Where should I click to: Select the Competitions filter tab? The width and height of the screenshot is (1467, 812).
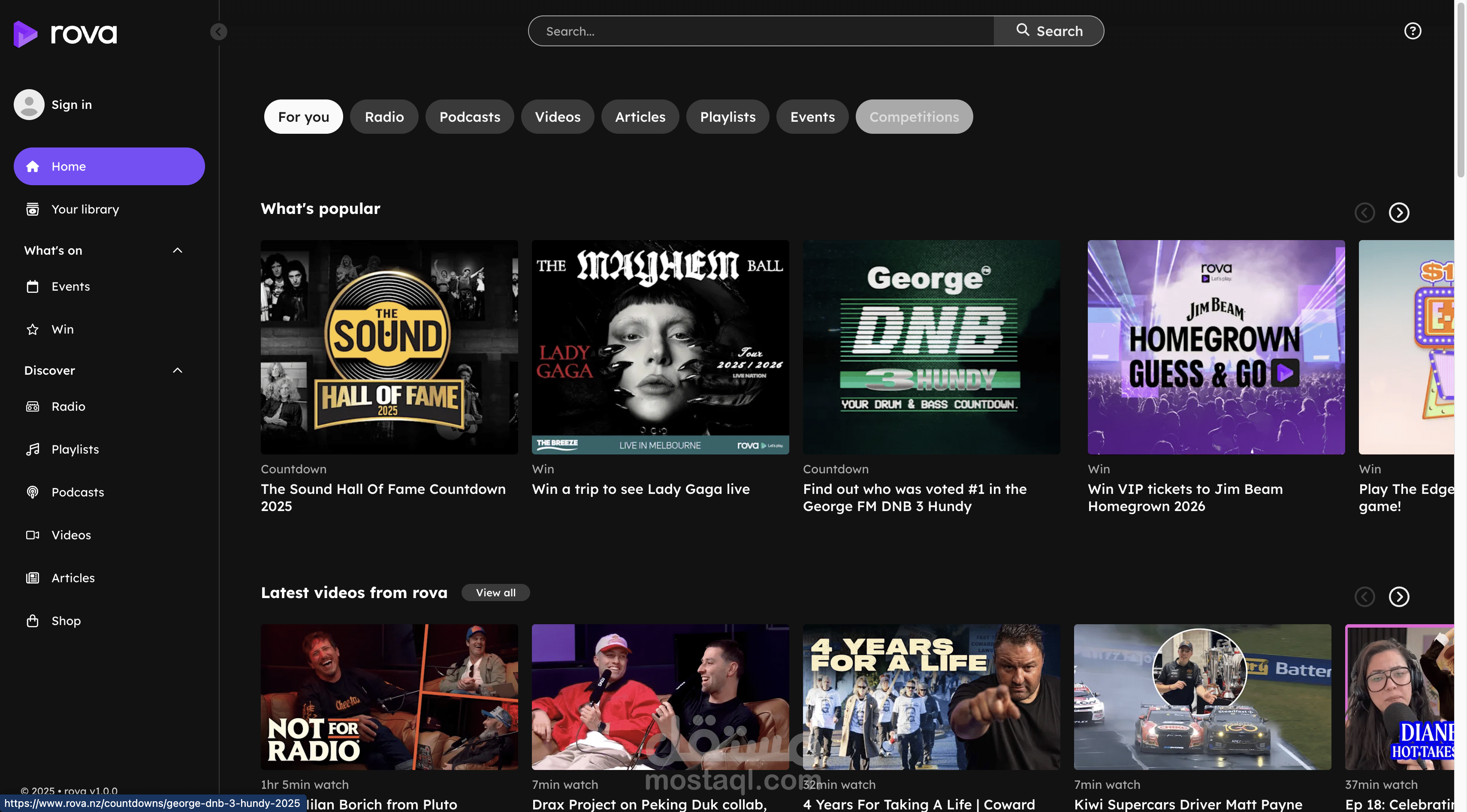(914, 117)
